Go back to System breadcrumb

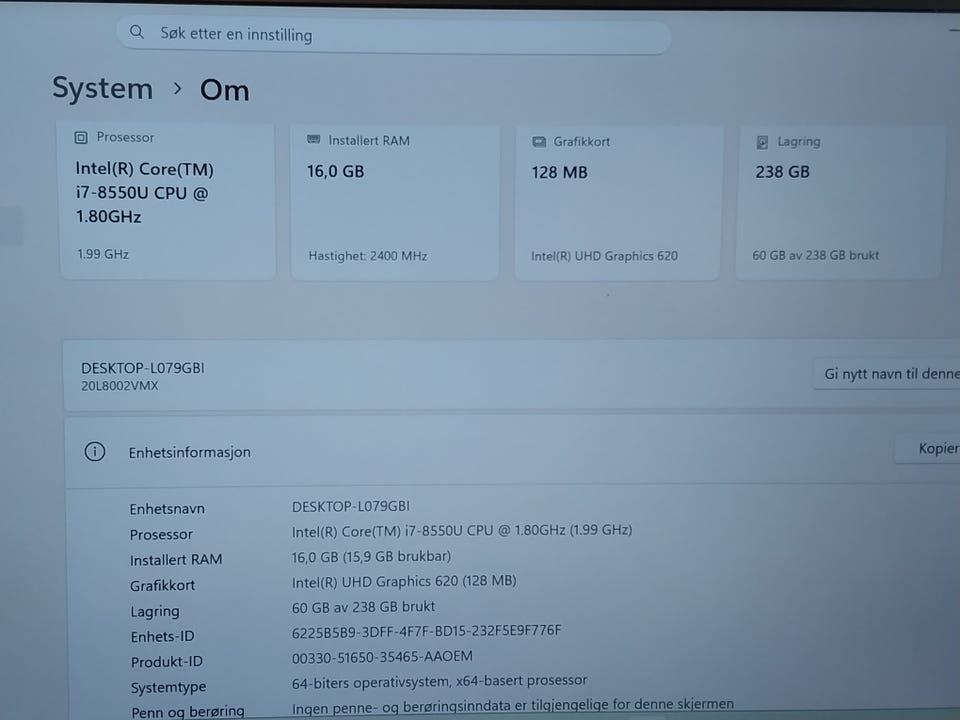102,88
